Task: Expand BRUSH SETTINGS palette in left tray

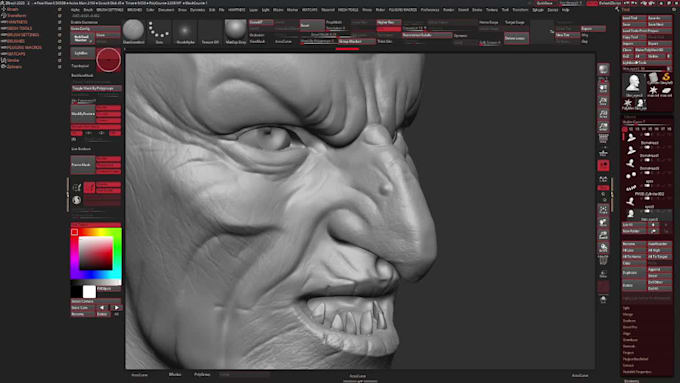Action: (x=23, y=35)
